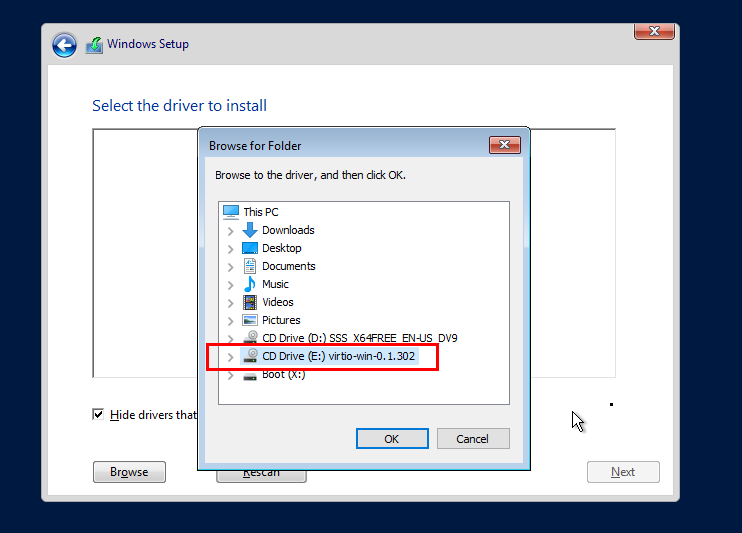Expand the Downloads tree node
Screen dimensions: 742x533
(230, 231)
